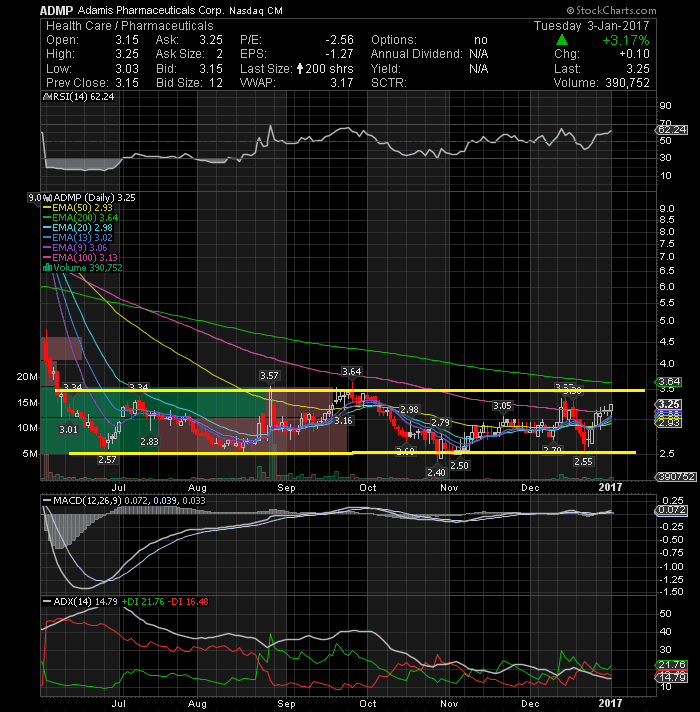Click the RSI 62.24 tag on the right axis
This screenshot has height=712, width=700.
click(673, 130)
